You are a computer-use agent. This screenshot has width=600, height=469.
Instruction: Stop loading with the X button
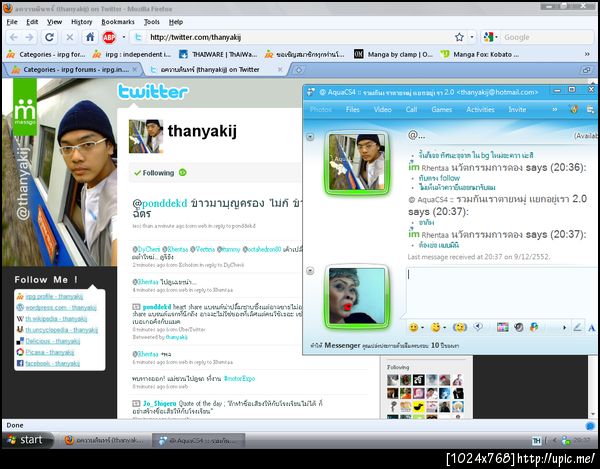point(70,37)
